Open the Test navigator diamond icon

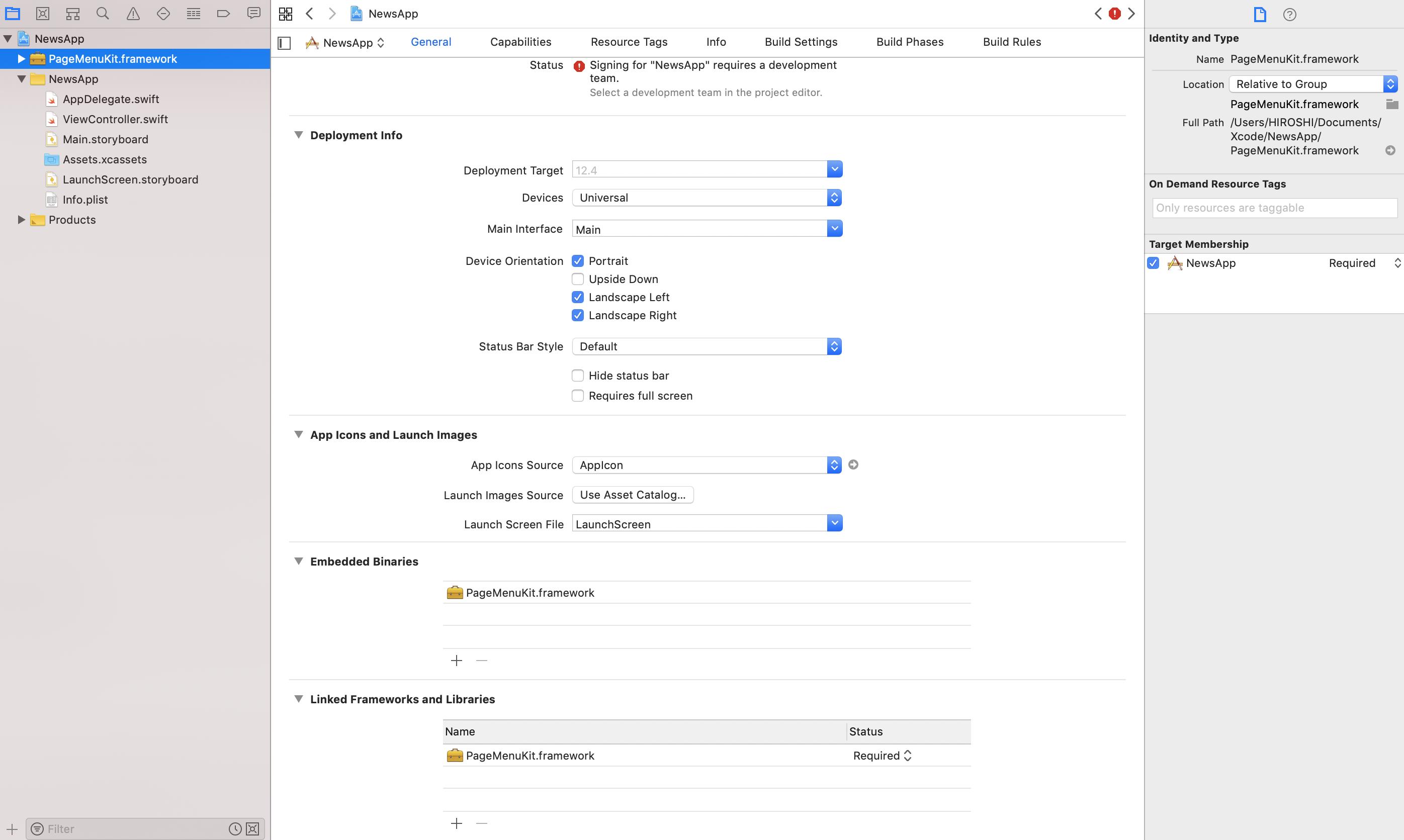163,14
